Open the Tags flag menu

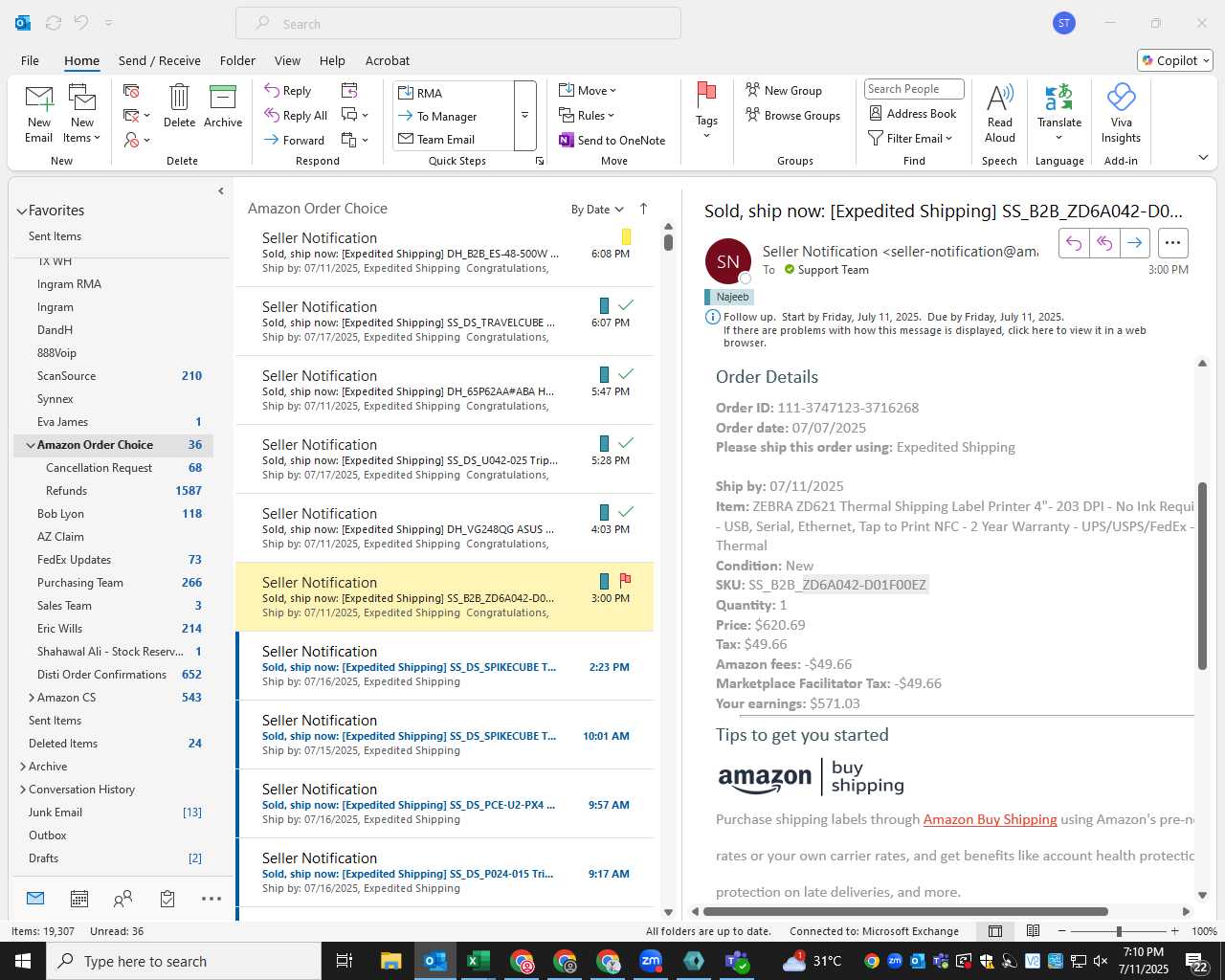(706, 110)
